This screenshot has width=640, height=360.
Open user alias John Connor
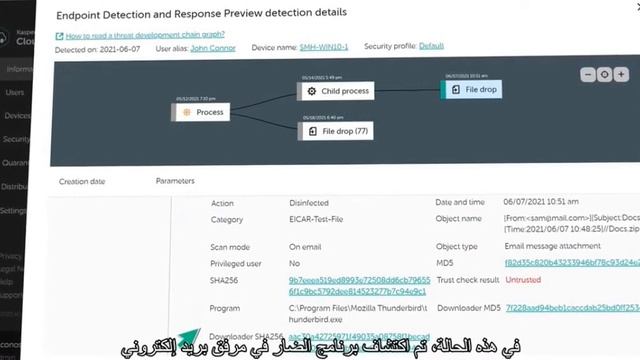pos(213,48)
